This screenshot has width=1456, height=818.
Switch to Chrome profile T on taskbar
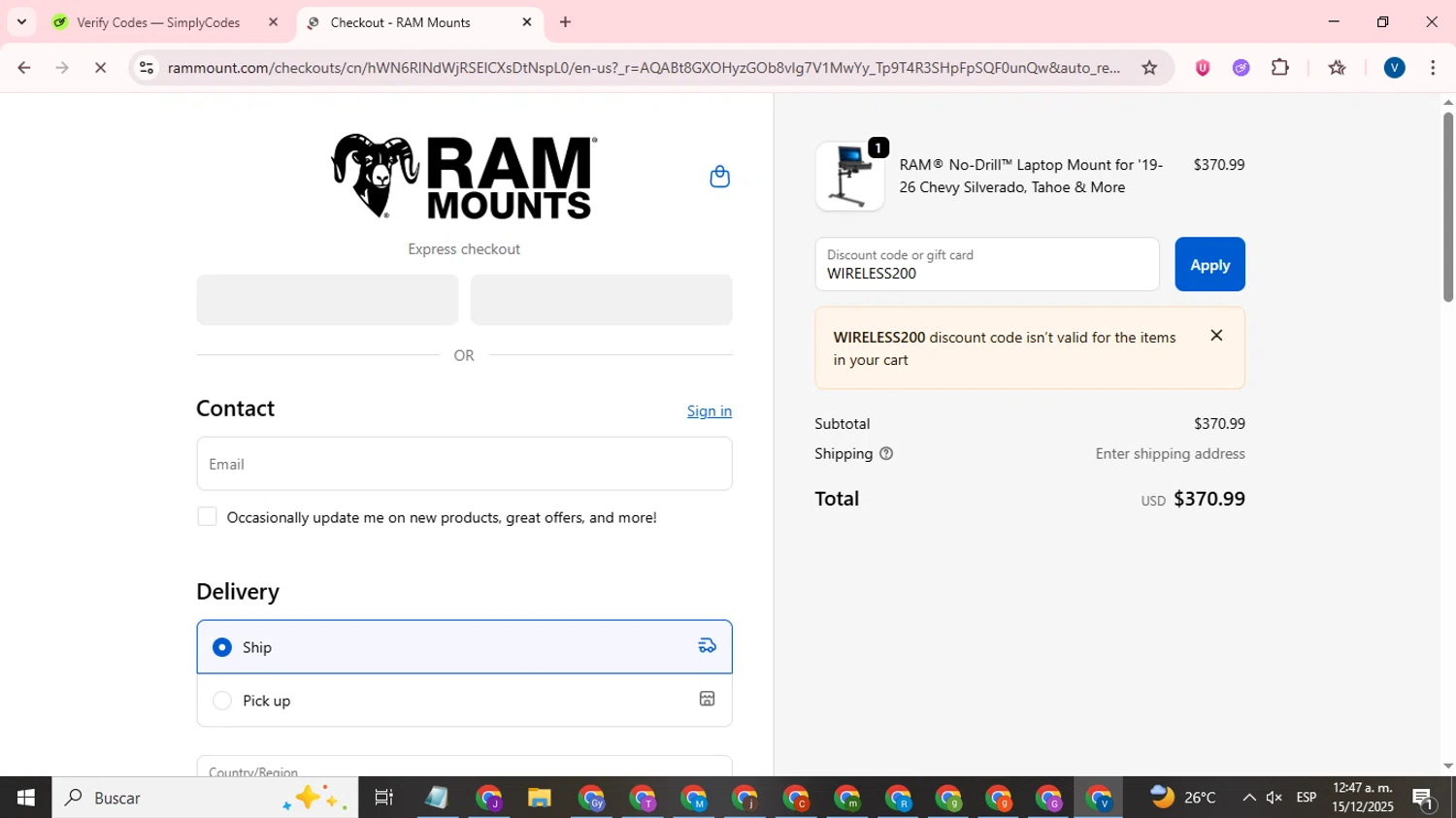pos(644,798)
